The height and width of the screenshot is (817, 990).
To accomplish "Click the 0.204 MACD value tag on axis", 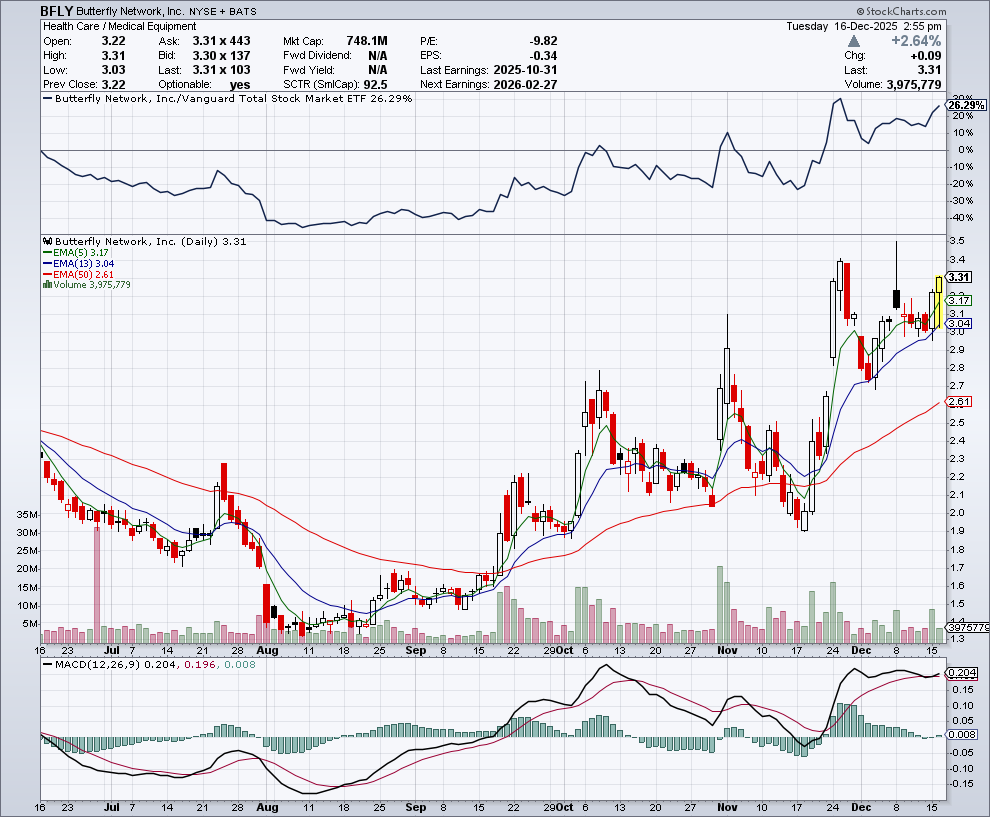I will [x=963, y=673].
